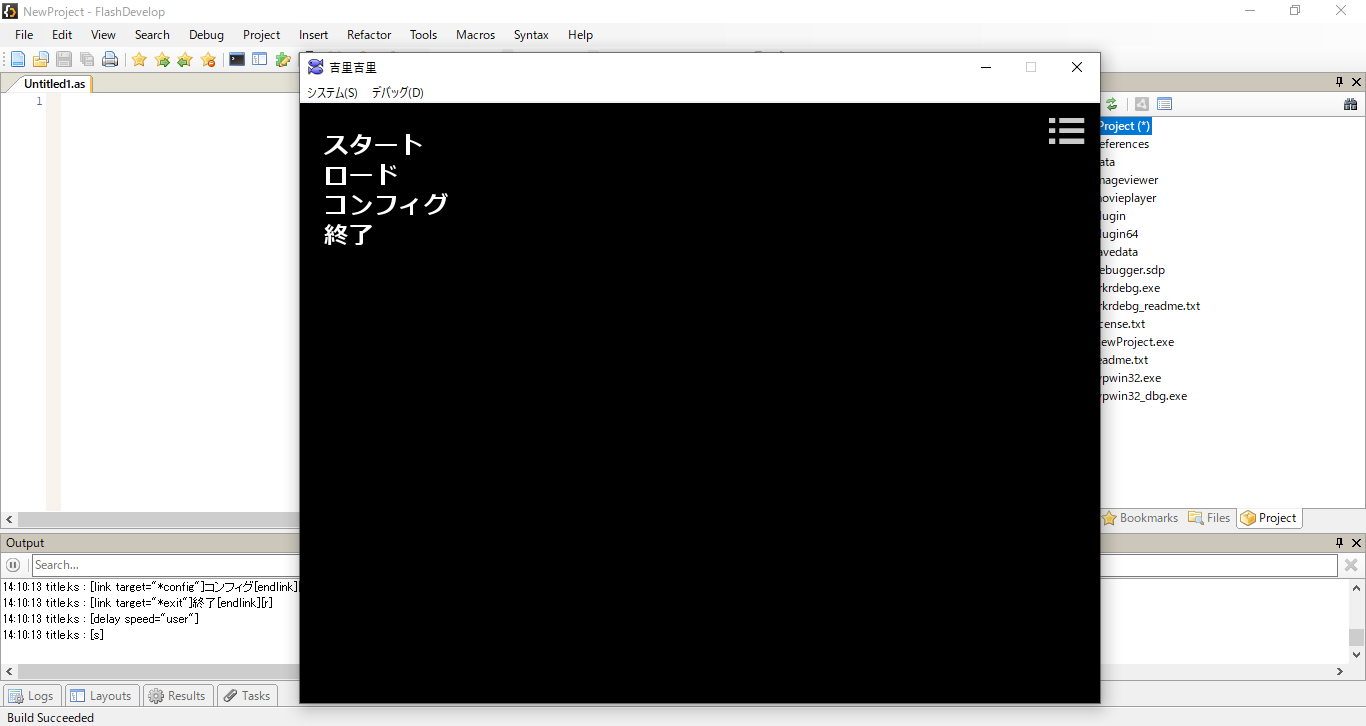The width and height of the screenshot is (1366, 726).
Task: Toggle the pause button in Output panel
Action: tap(14, 565)
